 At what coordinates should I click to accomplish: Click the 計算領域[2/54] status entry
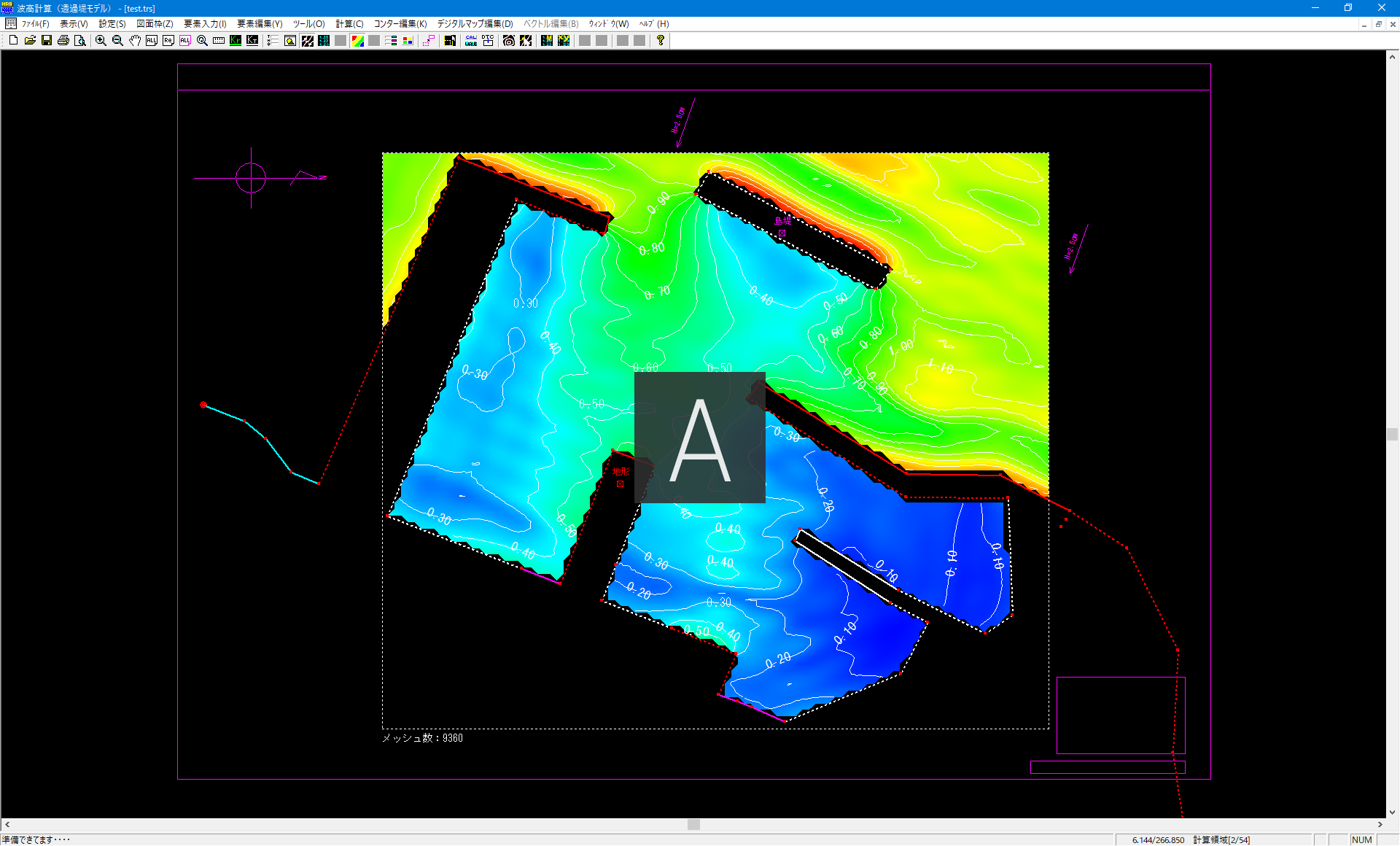tap(1221, 840)
